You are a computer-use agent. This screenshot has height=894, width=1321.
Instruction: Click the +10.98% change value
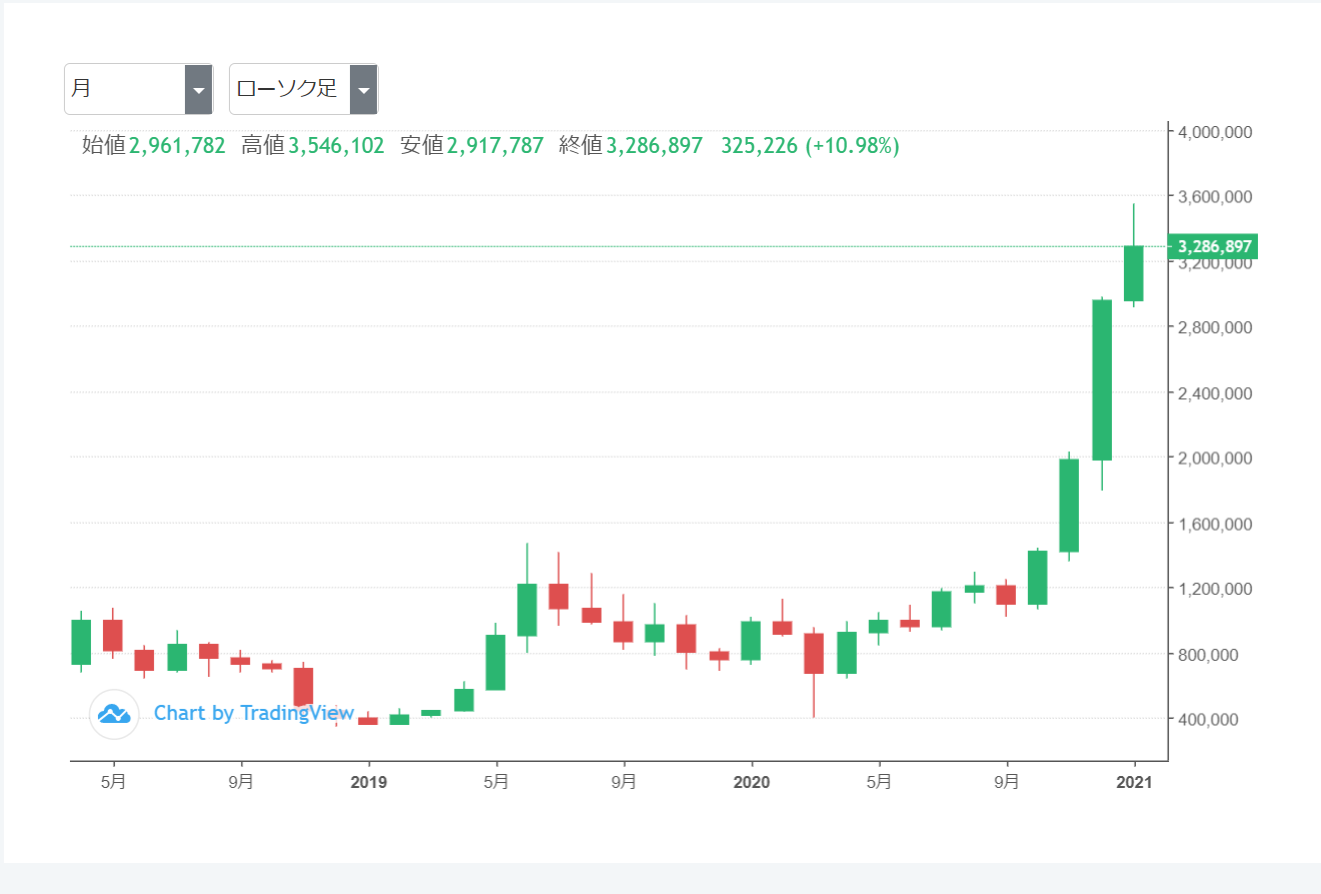(x=852, y=146)
